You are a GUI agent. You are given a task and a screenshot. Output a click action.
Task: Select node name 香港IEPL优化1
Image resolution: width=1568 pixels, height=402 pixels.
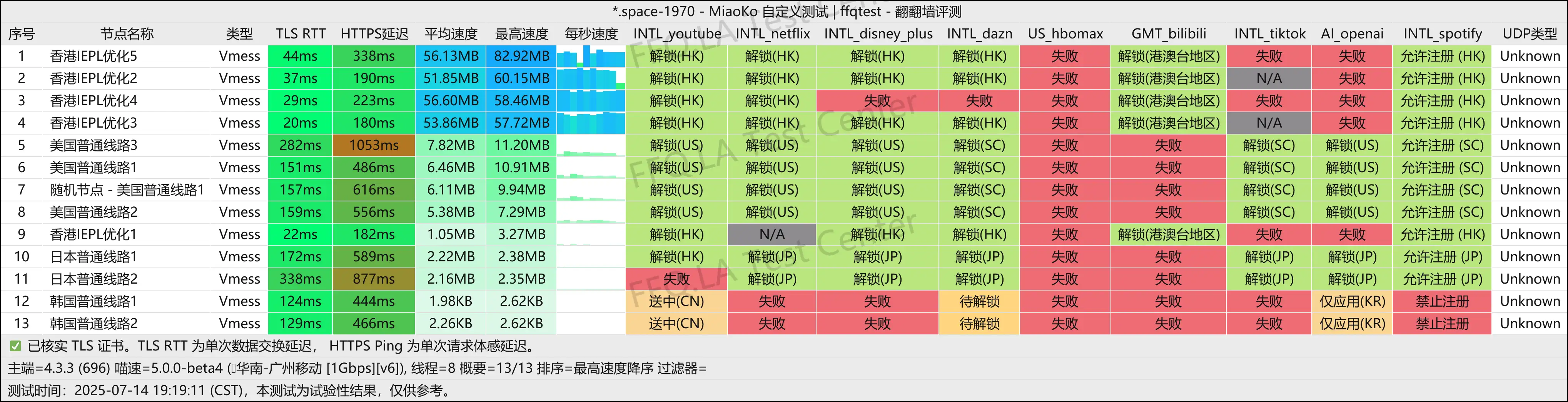coord(93,234)
